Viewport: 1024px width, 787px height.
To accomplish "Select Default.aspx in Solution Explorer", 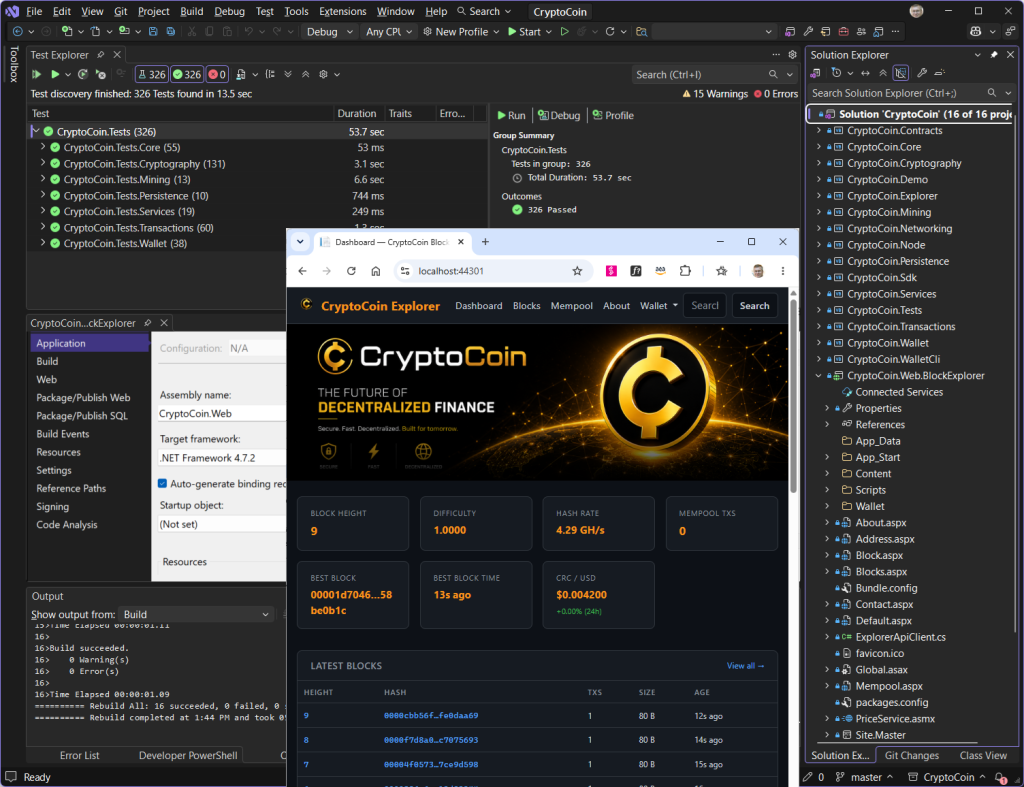I will point(883,620).
